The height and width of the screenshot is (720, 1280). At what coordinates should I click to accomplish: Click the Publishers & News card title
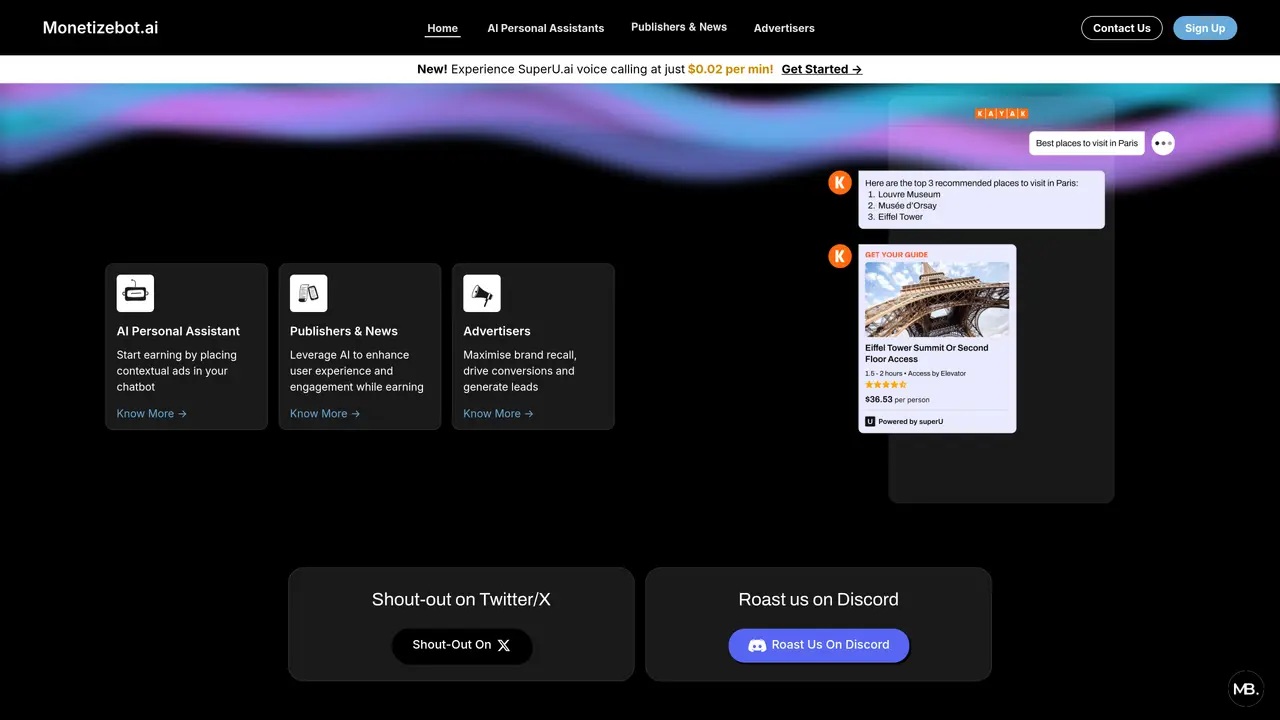(344, 331)
